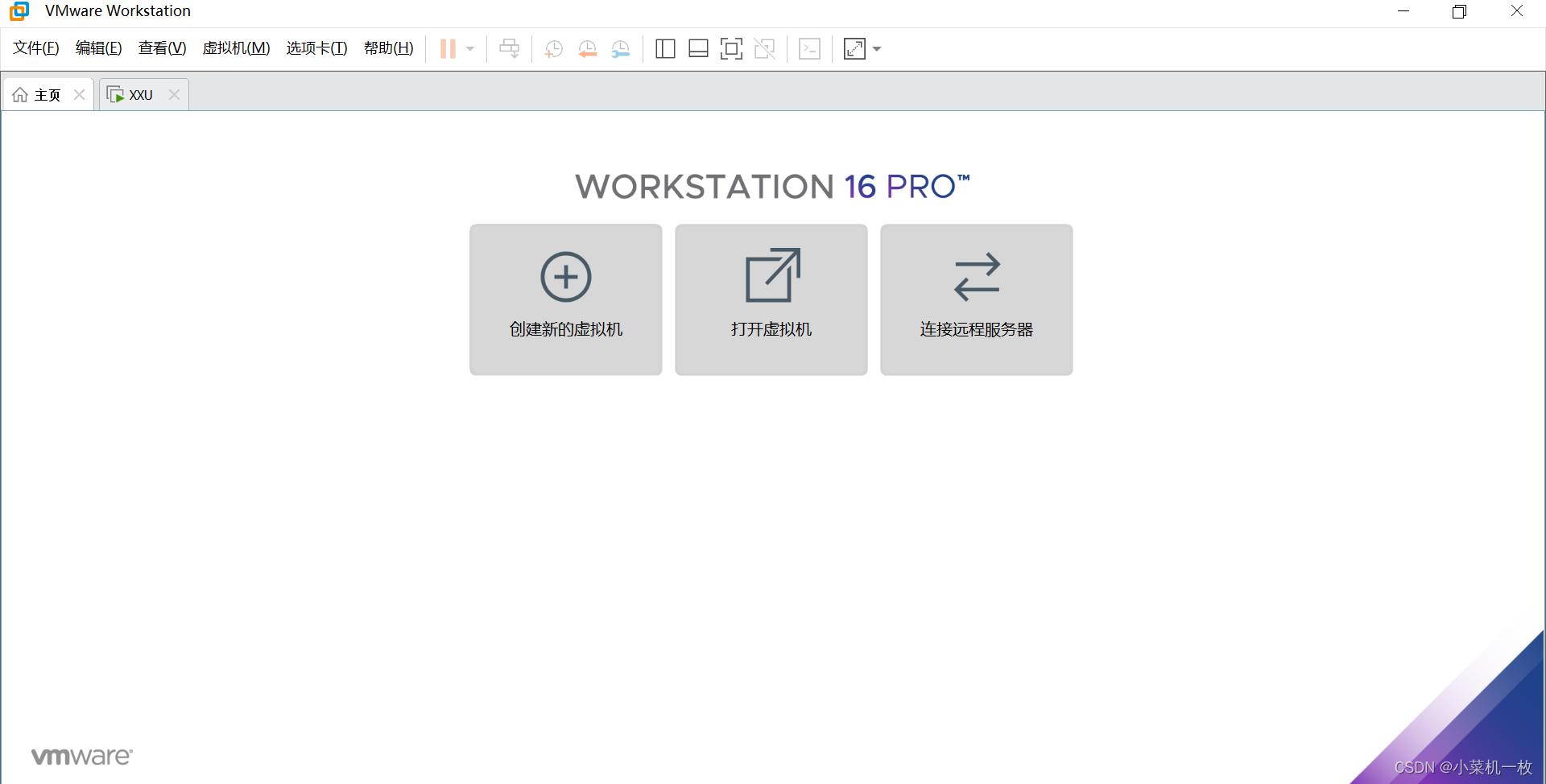The width and height of the screenshot is (1546, 784).
Task: Open the 选项卡(T) menu
Action: (x=316, y=48)
